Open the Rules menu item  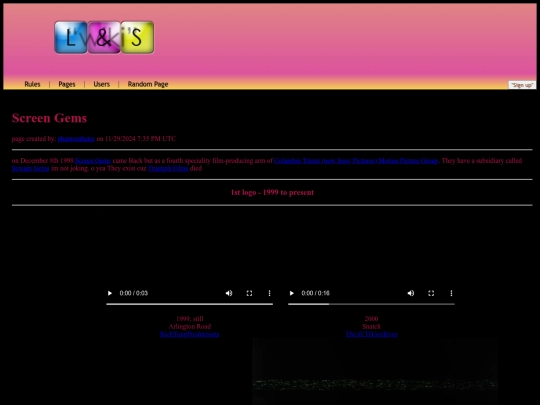[x=32, y=84]
